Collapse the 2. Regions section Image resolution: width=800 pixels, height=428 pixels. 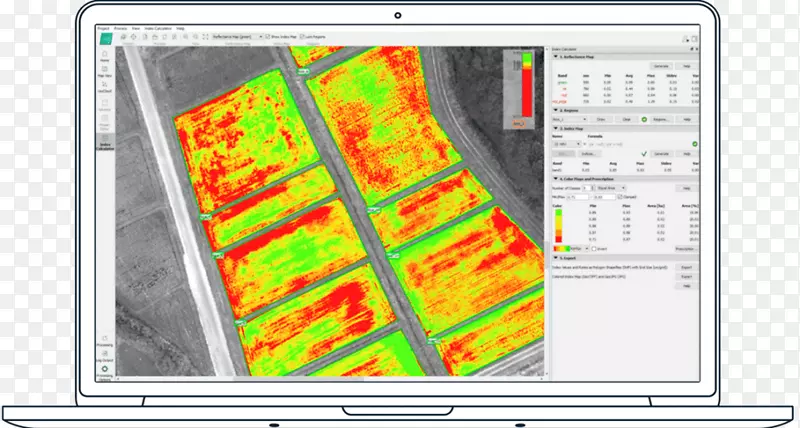pyautogui.click(x=556, y=110)
